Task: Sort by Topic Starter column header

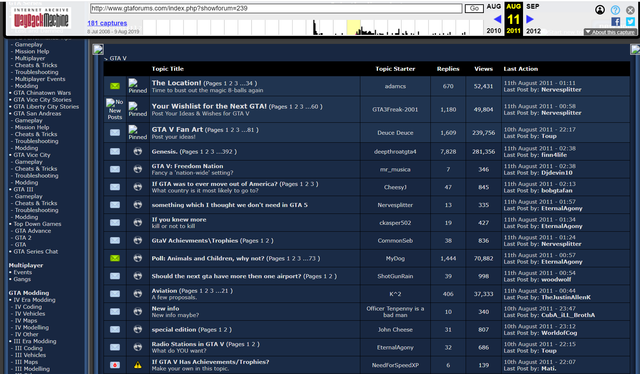Action: click(395, 69)
